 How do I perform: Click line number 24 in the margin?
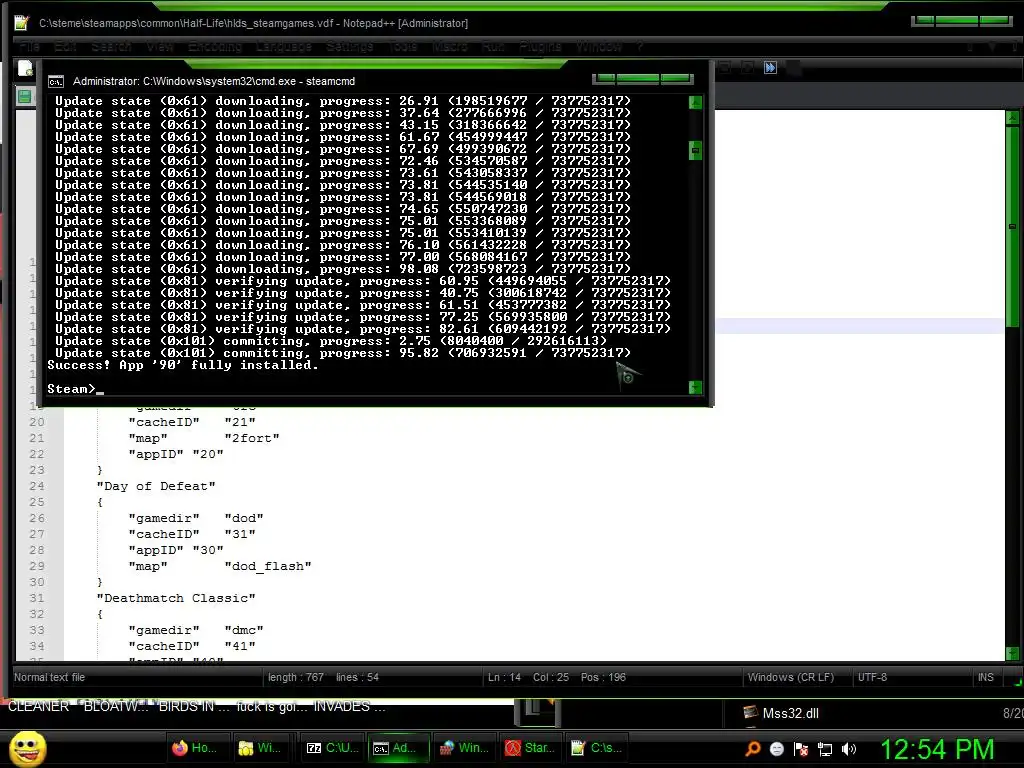tap(37, 486)
